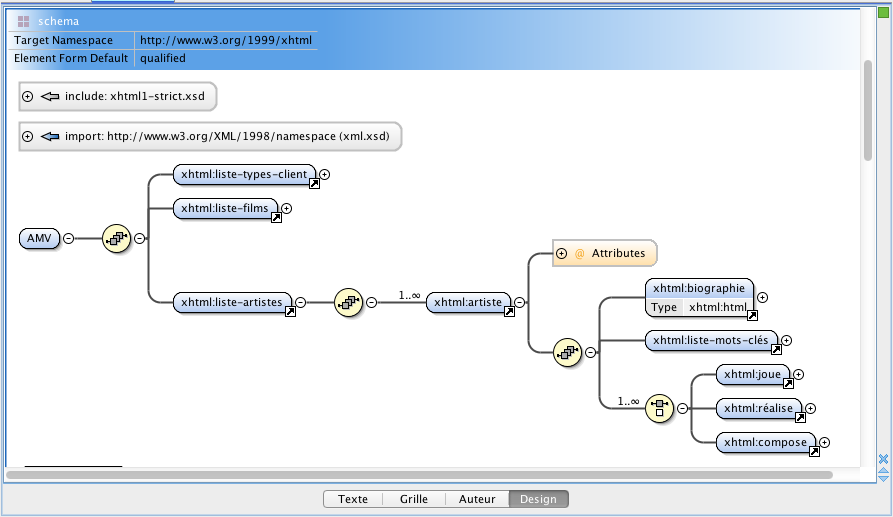The height and width of the screenshot is (517, 893).
Task: Click the blue X icon at bottom right
Action: pos(883,459)
